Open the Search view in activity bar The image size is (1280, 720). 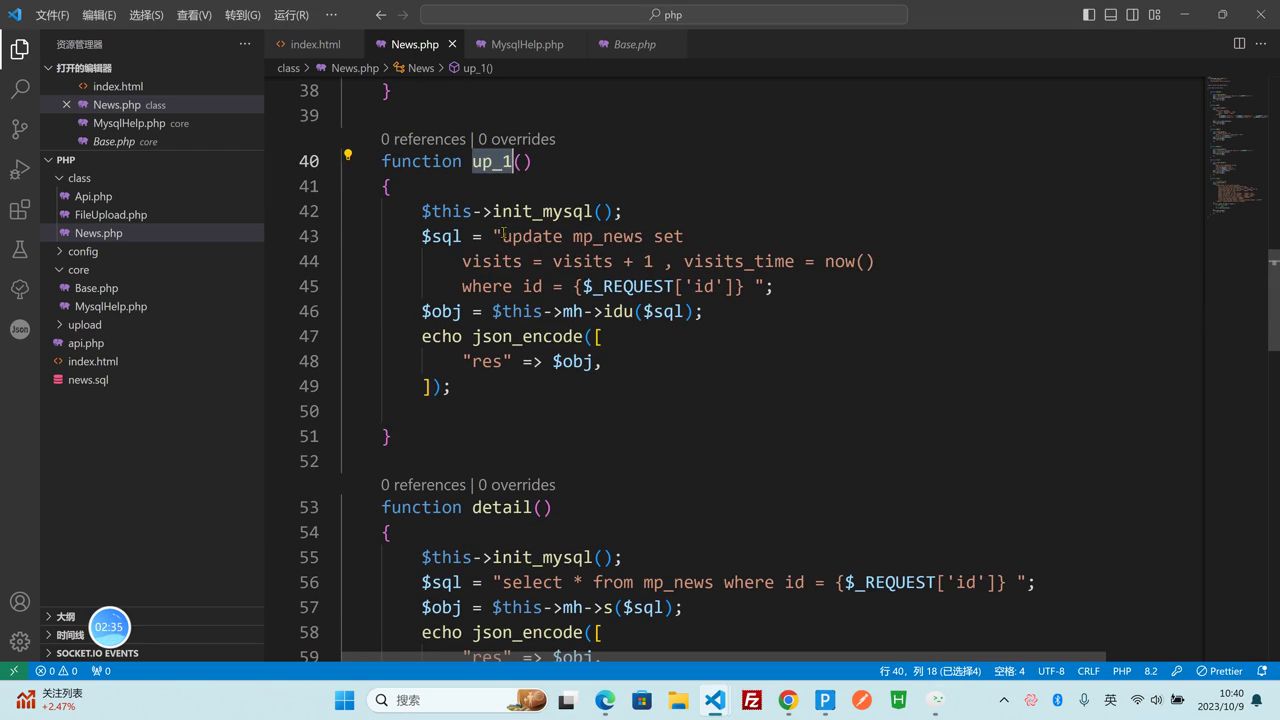point(20,89)
